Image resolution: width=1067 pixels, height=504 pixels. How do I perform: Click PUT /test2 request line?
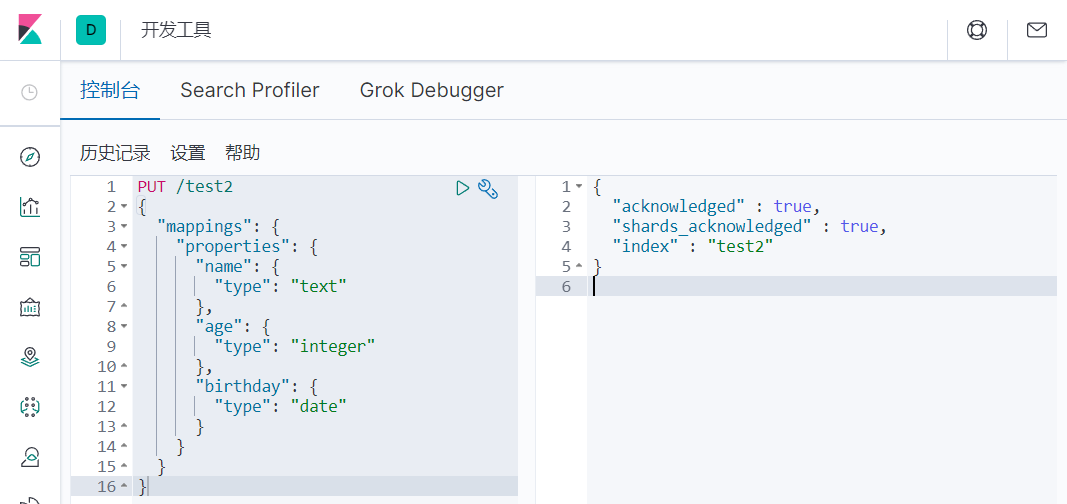point(185,186)
